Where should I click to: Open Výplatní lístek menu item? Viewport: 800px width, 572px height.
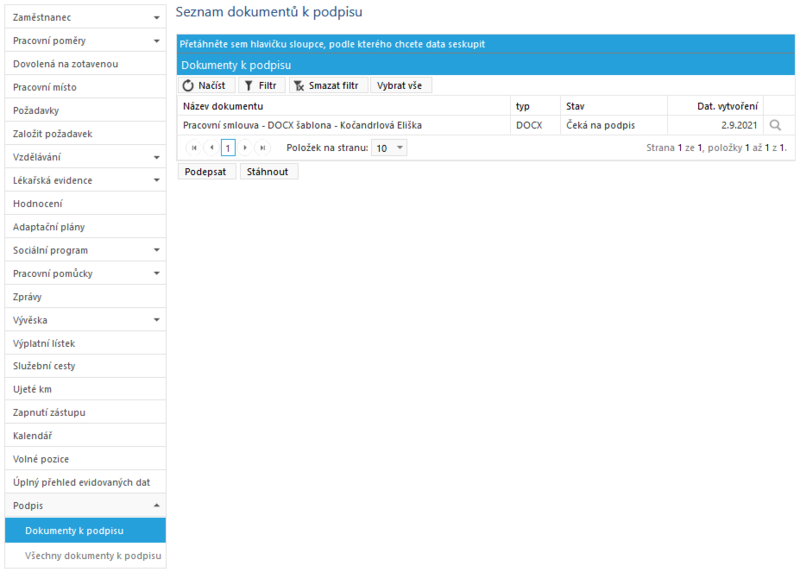pyautogui.click(x=85, y=343)
